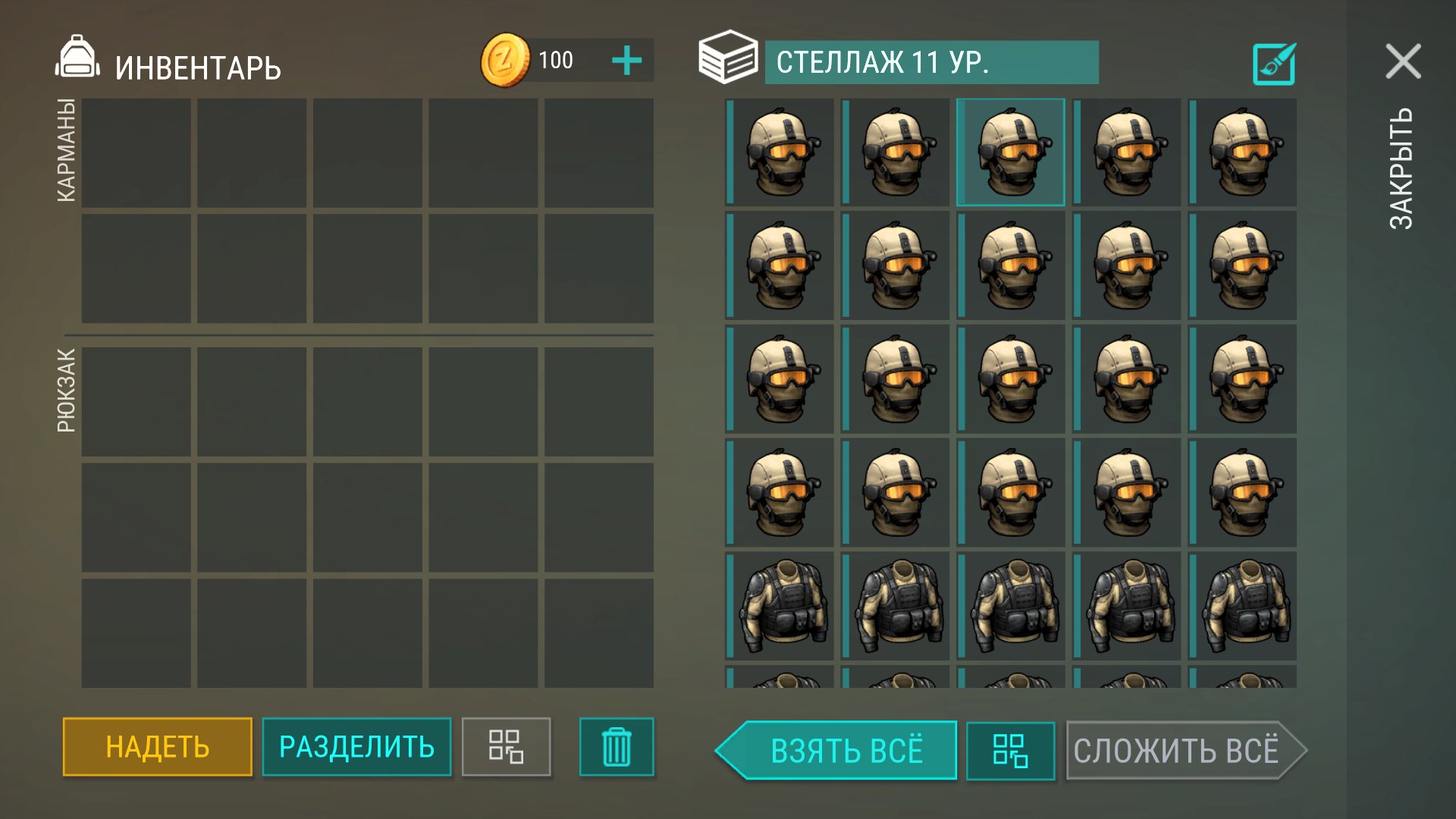1456x819 pixels.
Task: Click the shelf storage stack icon
Action: click(727, 57)
